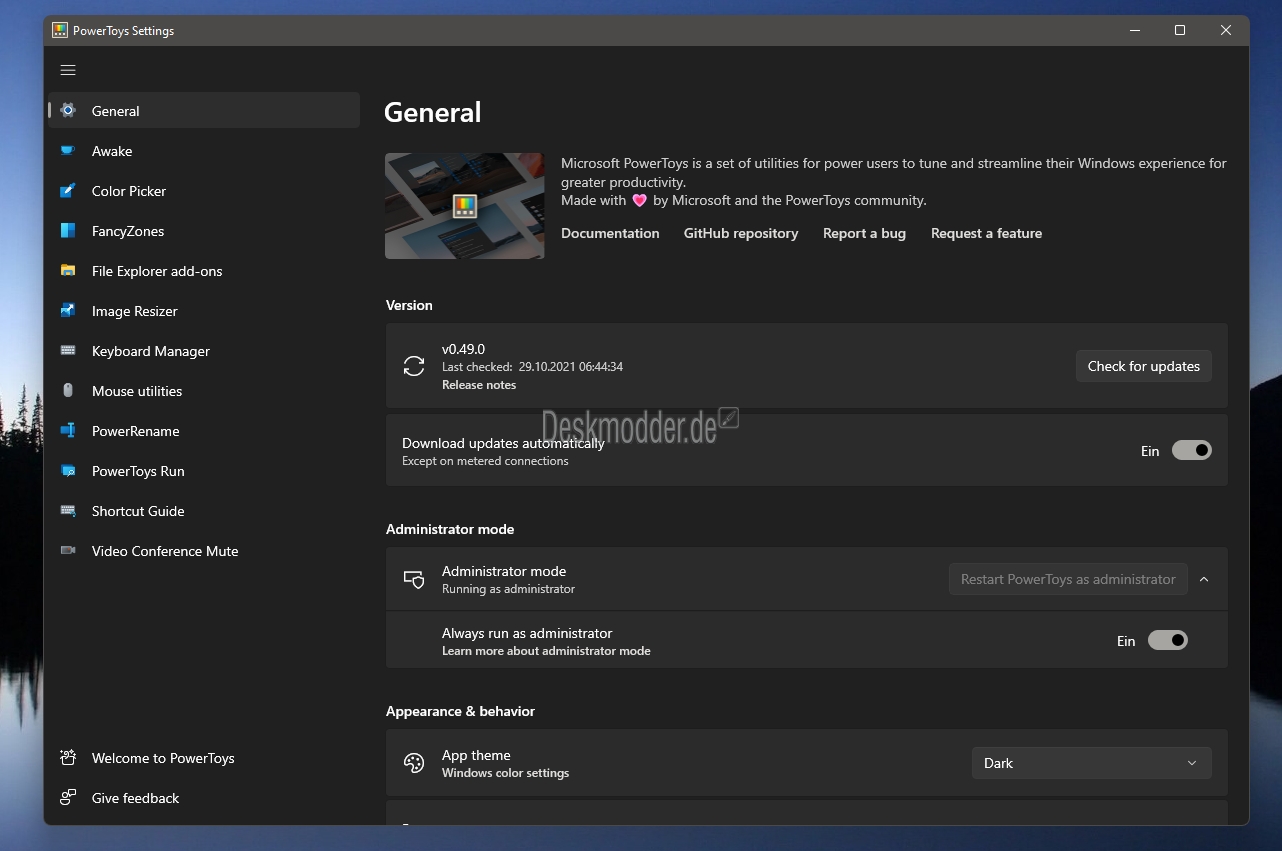Click the Awake coffee cup icon

coord(68,151)
